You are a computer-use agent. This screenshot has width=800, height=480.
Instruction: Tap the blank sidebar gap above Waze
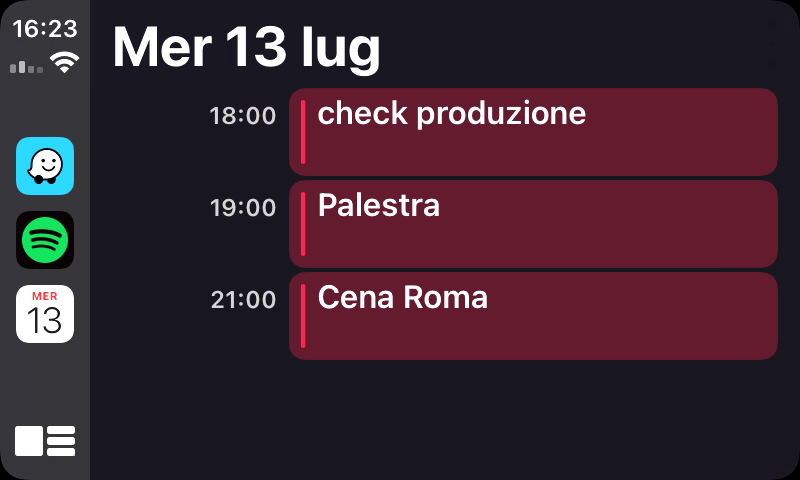pyautogui.click(x=45, y=108)
